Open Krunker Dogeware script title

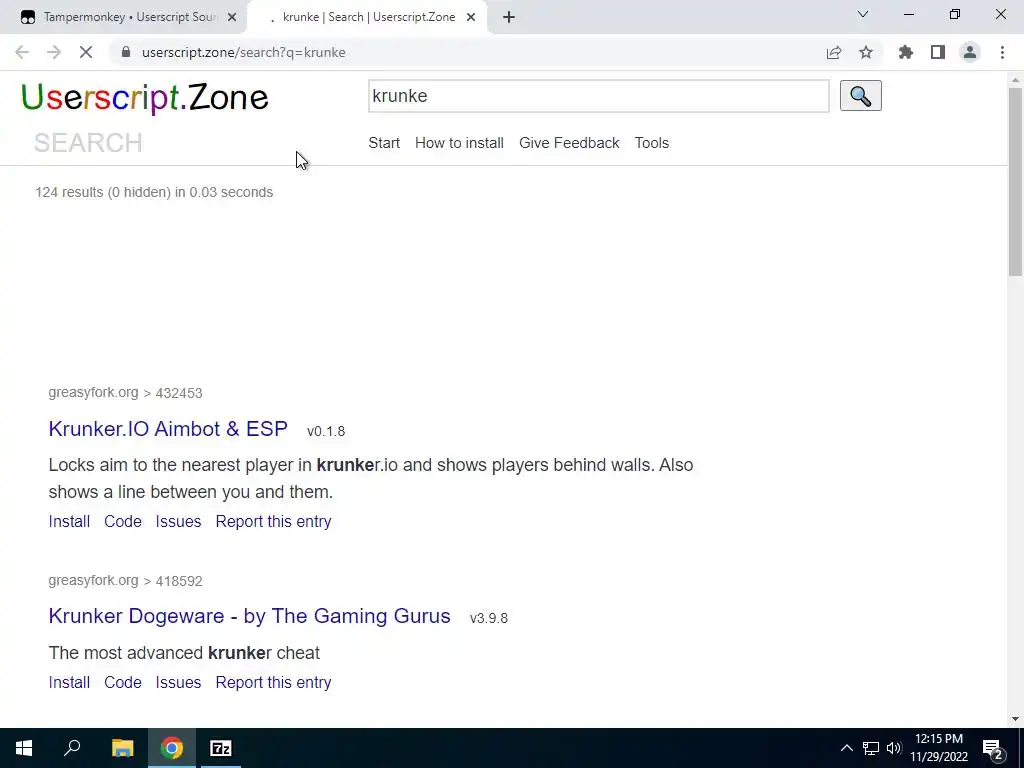pos(249,616)
